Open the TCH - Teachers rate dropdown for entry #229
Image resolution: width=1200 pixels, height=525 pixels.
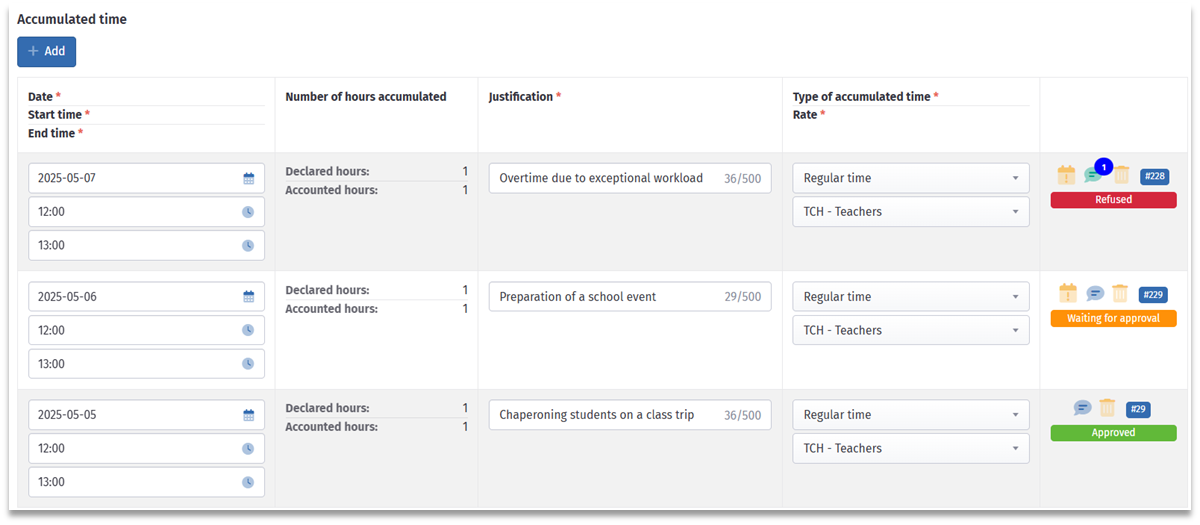tap(910, 330)
